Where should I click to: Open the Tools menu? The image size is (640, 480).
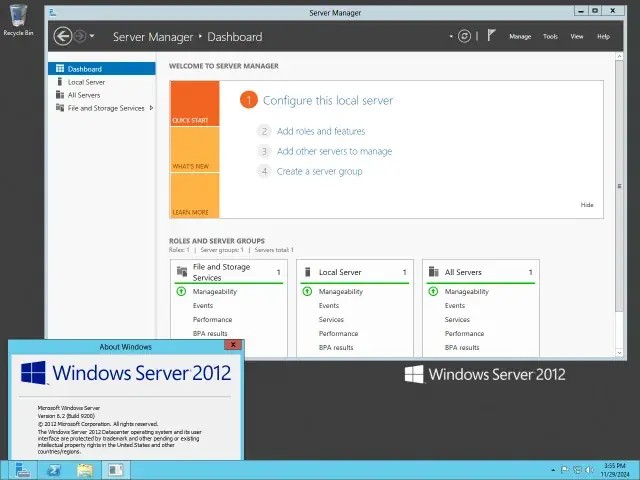point(550,36)
